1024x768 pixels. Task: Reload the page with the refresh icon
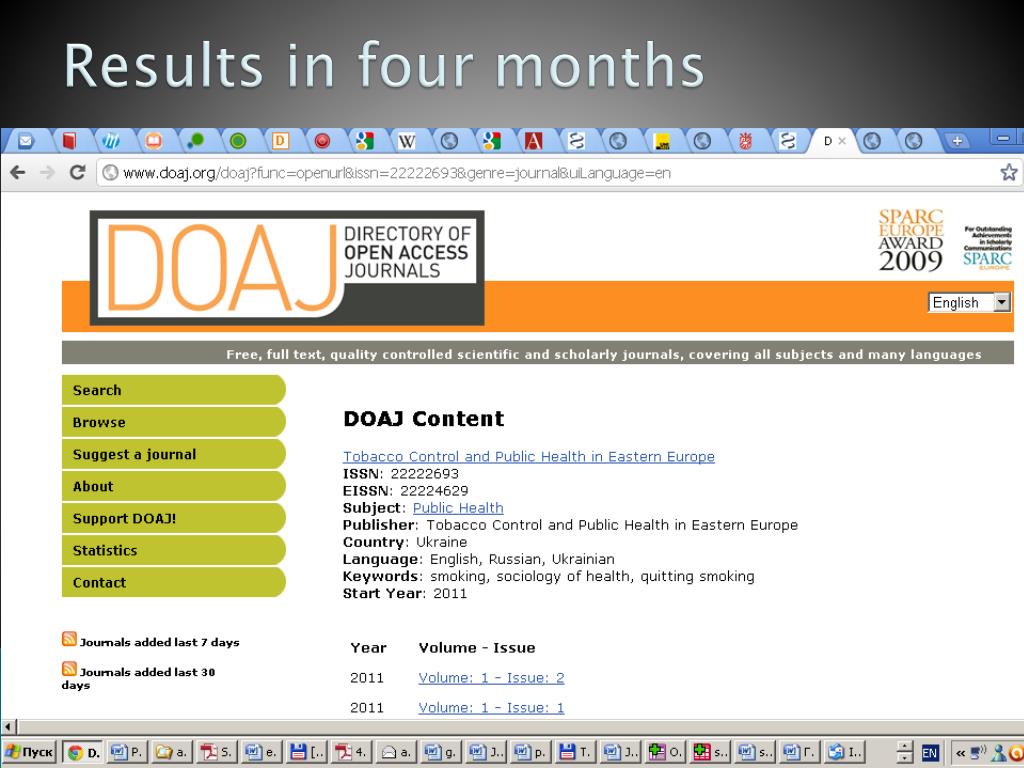(x=77, y=172)
